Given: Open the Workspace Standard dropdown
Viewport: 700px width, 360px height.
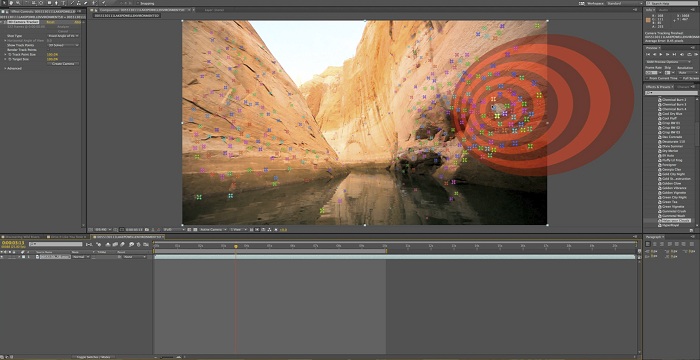Looking at the screenshot, I should click(x=625, y=3).
